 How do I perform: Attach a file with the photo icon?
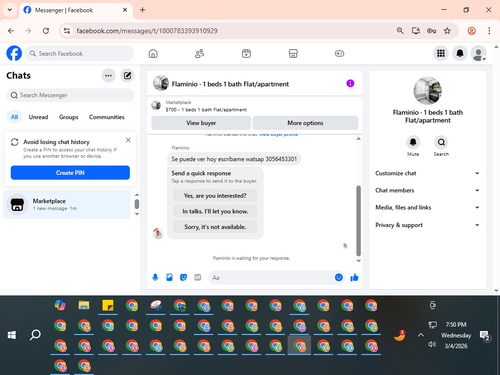pyautogui.click(x=169, y=277)
